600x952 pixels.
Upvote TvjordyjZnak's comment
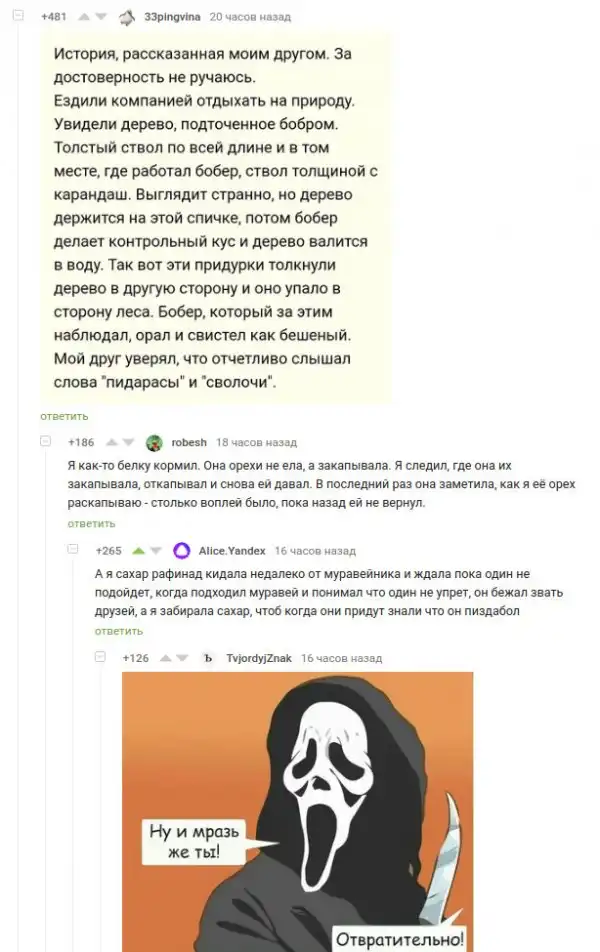tap(165, 659)
